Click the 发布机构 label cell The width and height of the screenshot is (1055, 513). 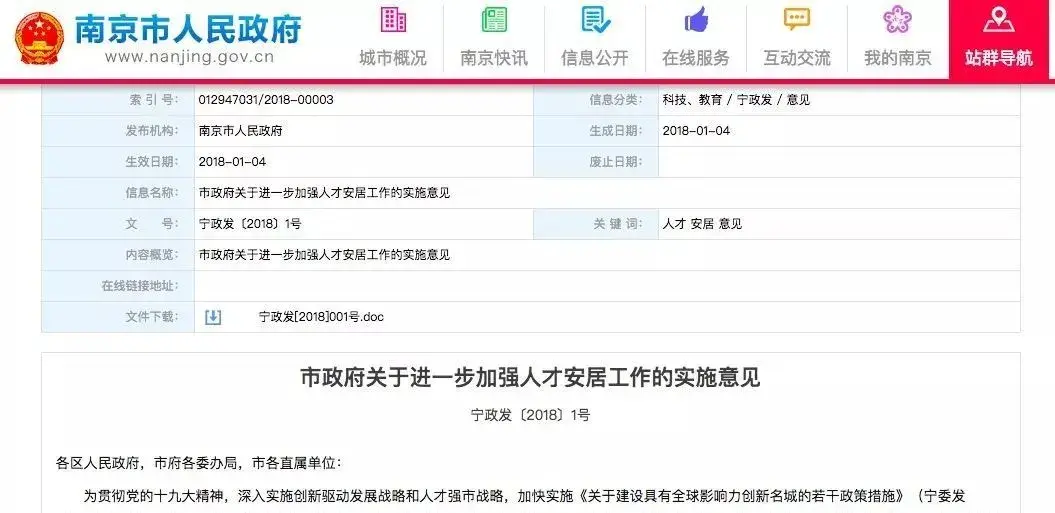[x=118, y=131]
